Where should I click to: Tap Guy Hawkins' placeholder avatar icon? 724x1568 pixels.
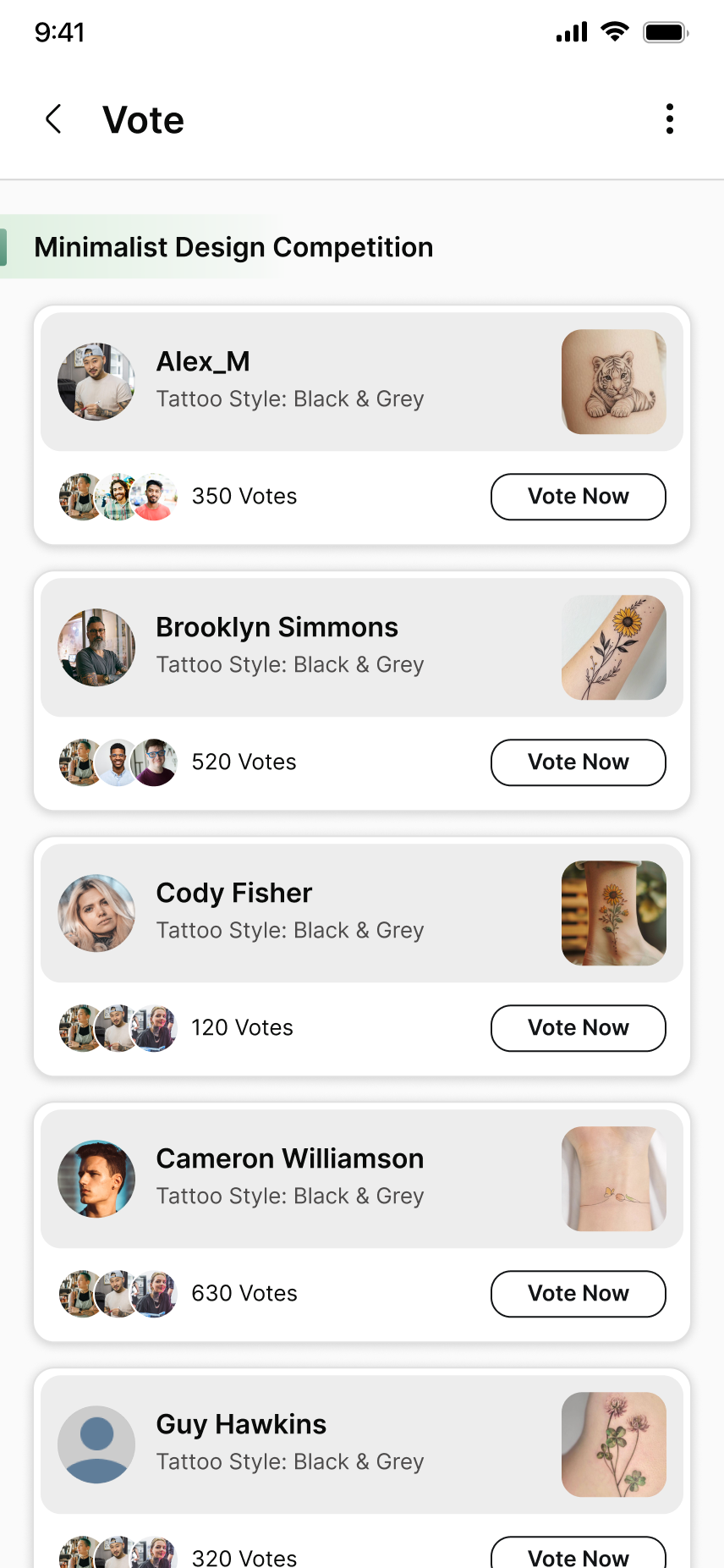click(x=96, y=1444)
